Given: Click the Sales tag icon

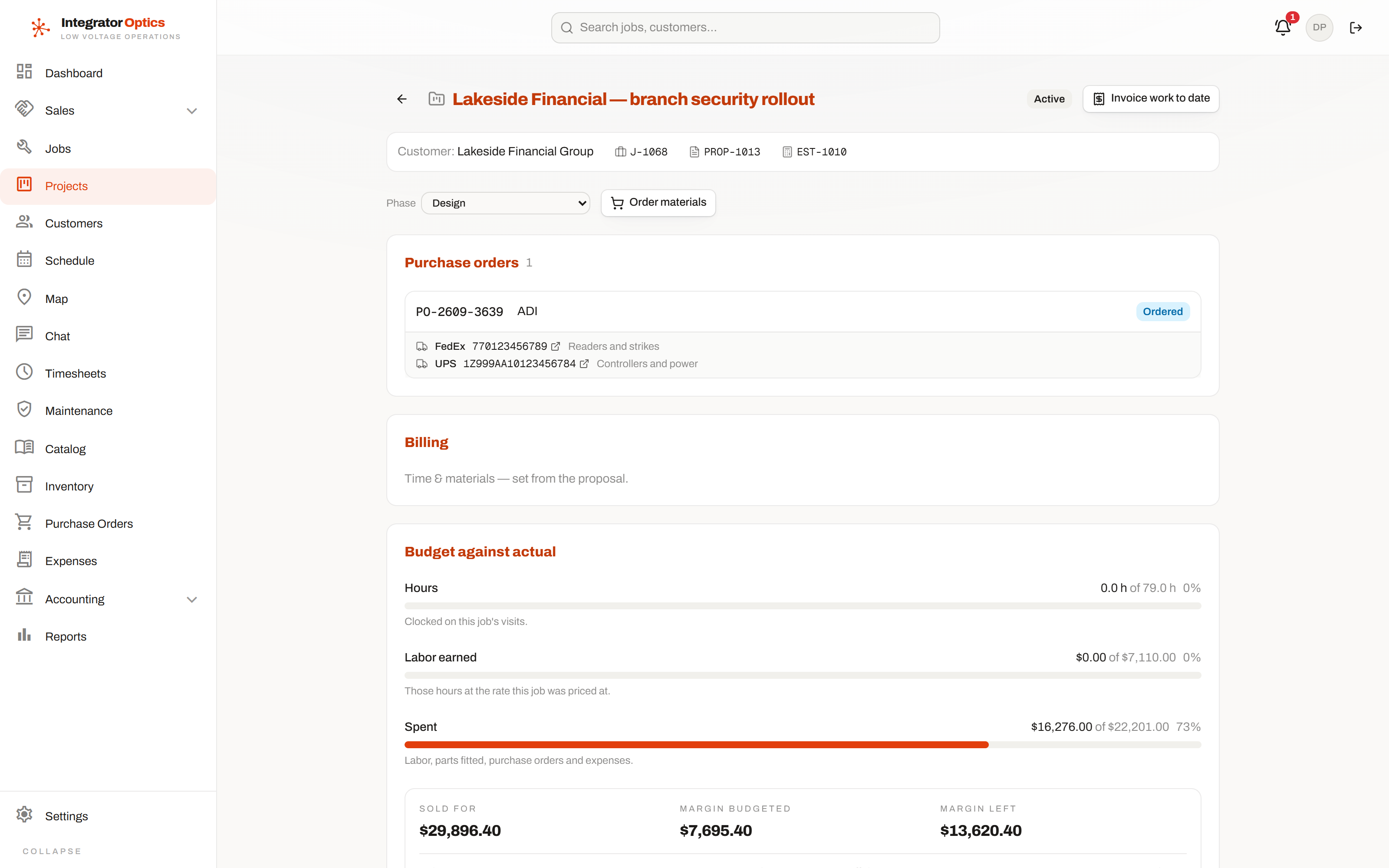Looking at the screenshot, I should (x=24, y=109).
